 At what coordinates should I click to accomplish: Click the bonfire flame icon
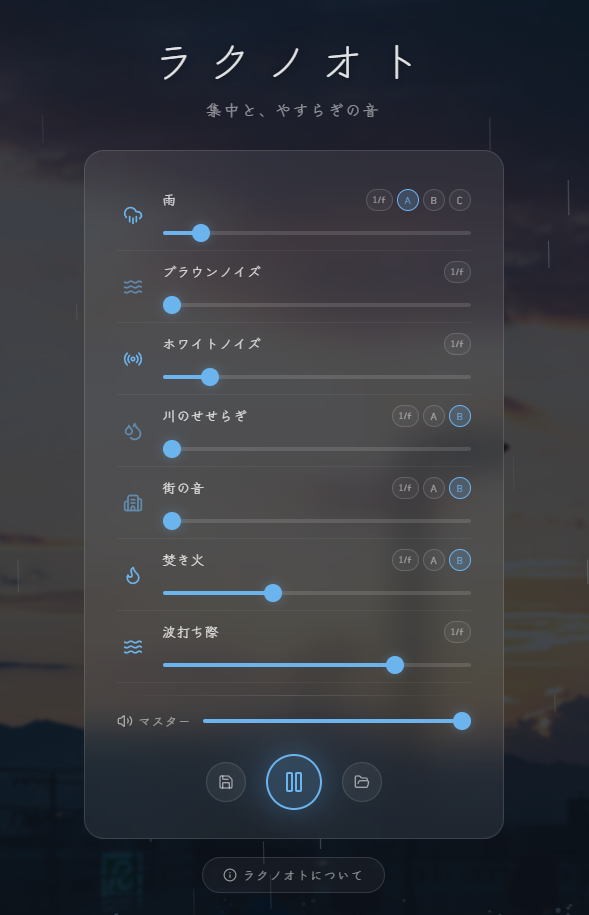[133, 575]
